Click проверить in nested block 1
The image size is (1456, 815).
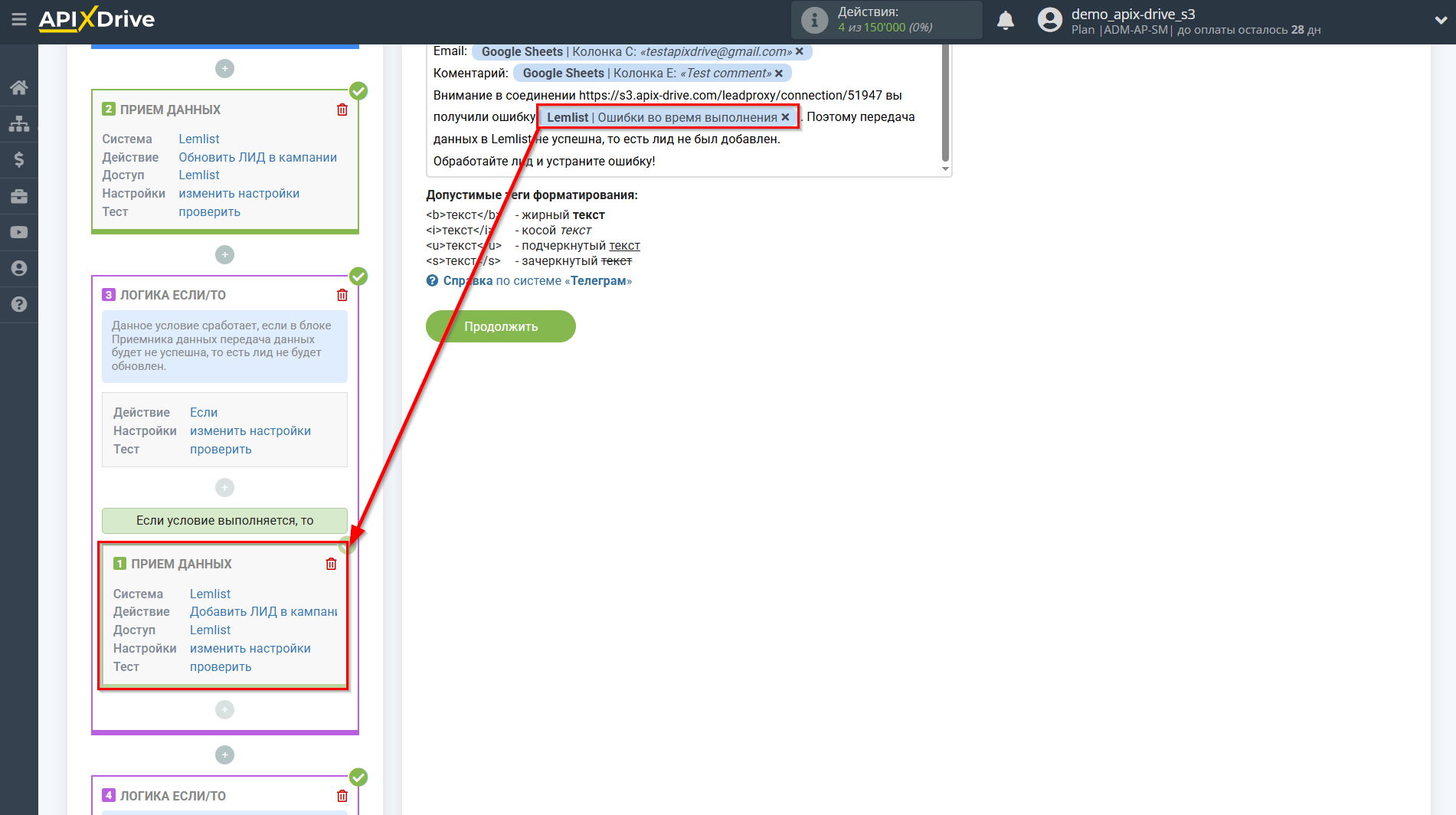(221, 666)
